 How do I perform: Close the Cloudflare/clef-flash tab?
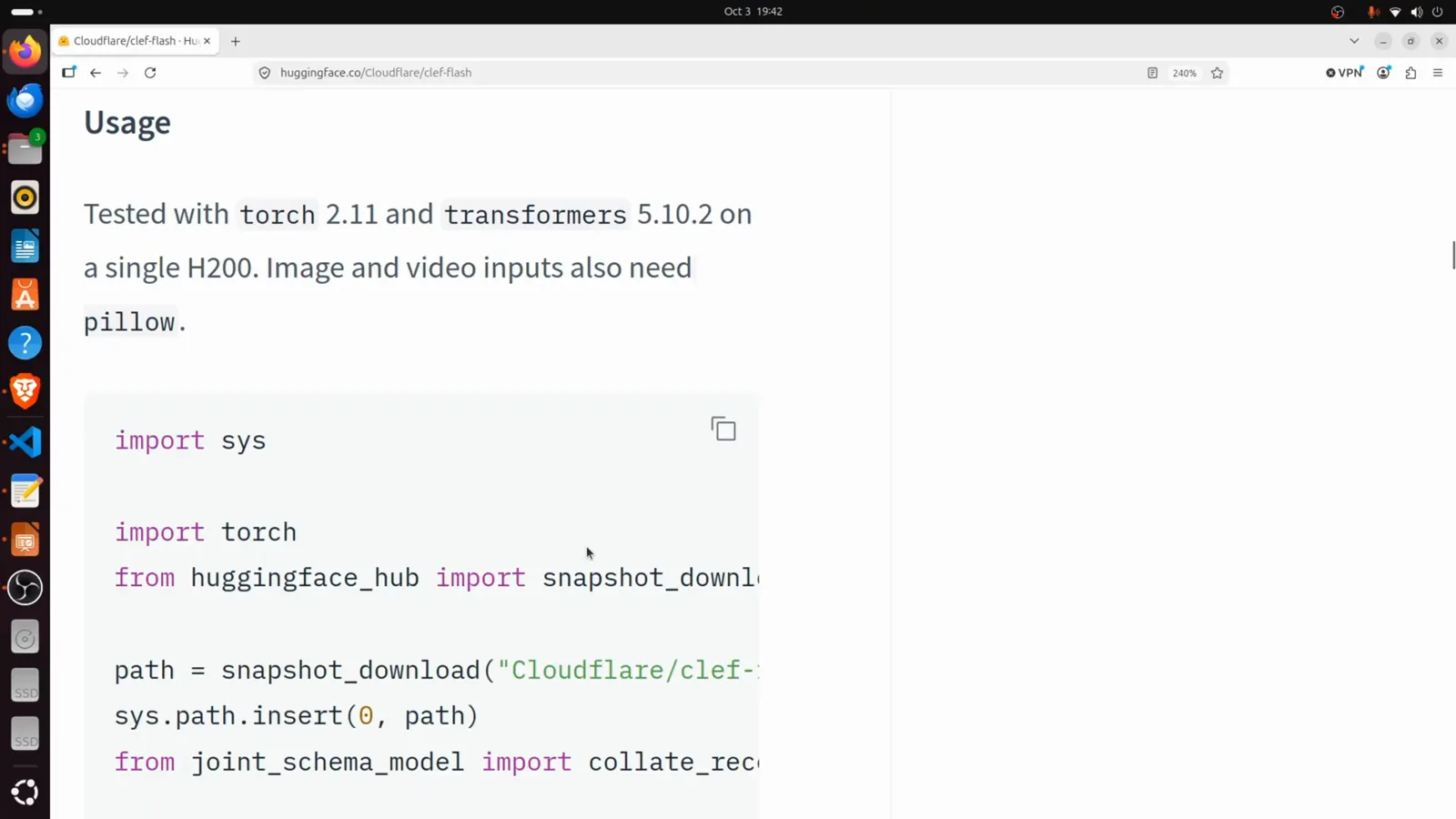pos(207,41)
